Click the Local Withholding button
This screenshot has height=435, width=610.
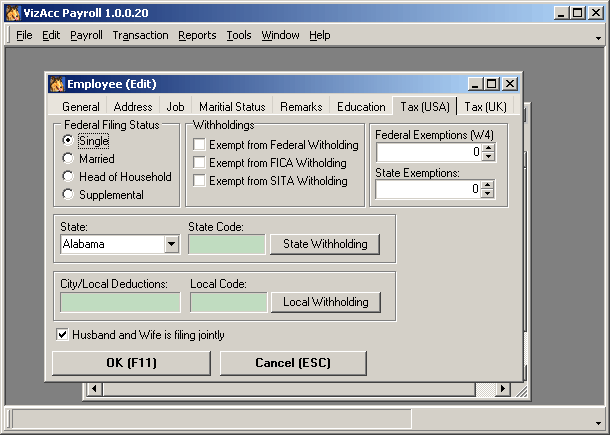[326, 302]
